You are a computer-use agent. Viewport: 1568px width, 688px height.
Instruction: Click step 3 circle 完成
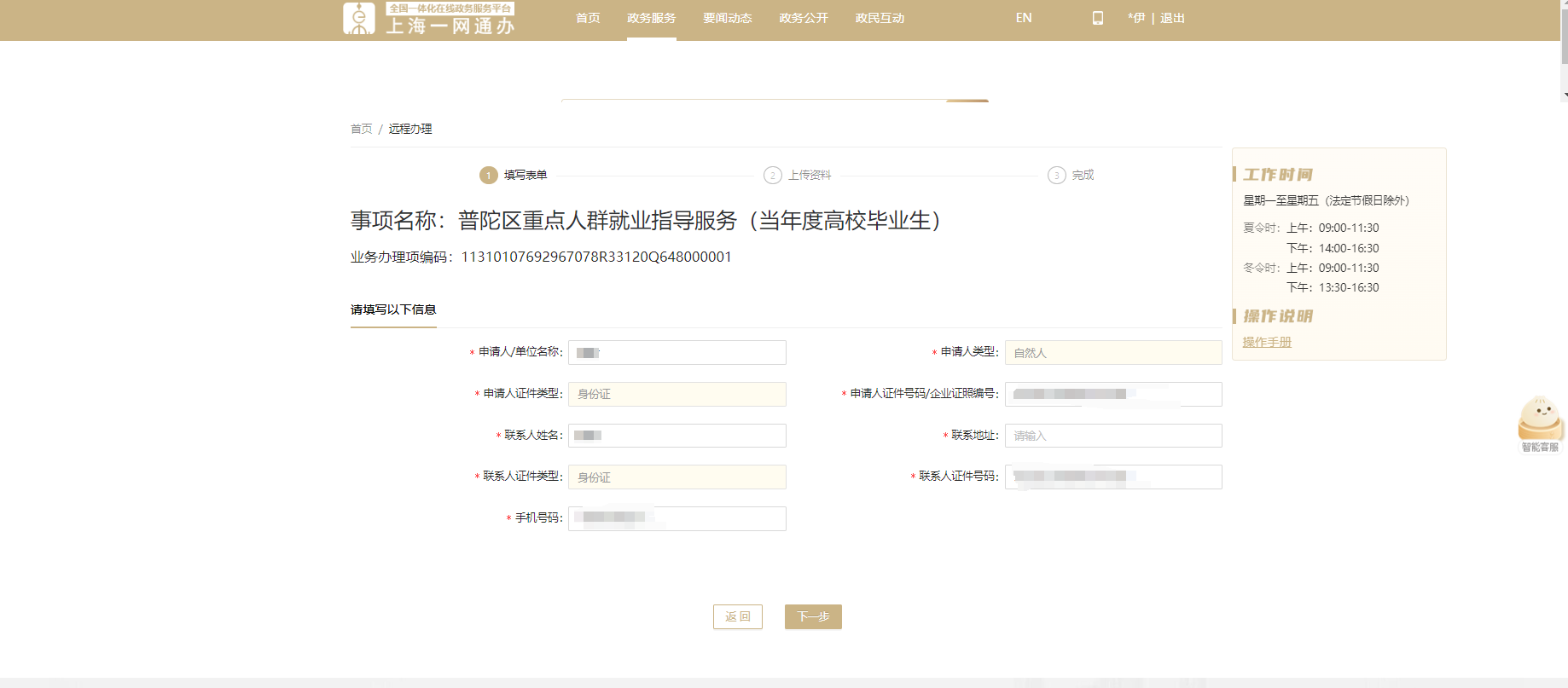pyautogui.click(x=1056, y=176)
